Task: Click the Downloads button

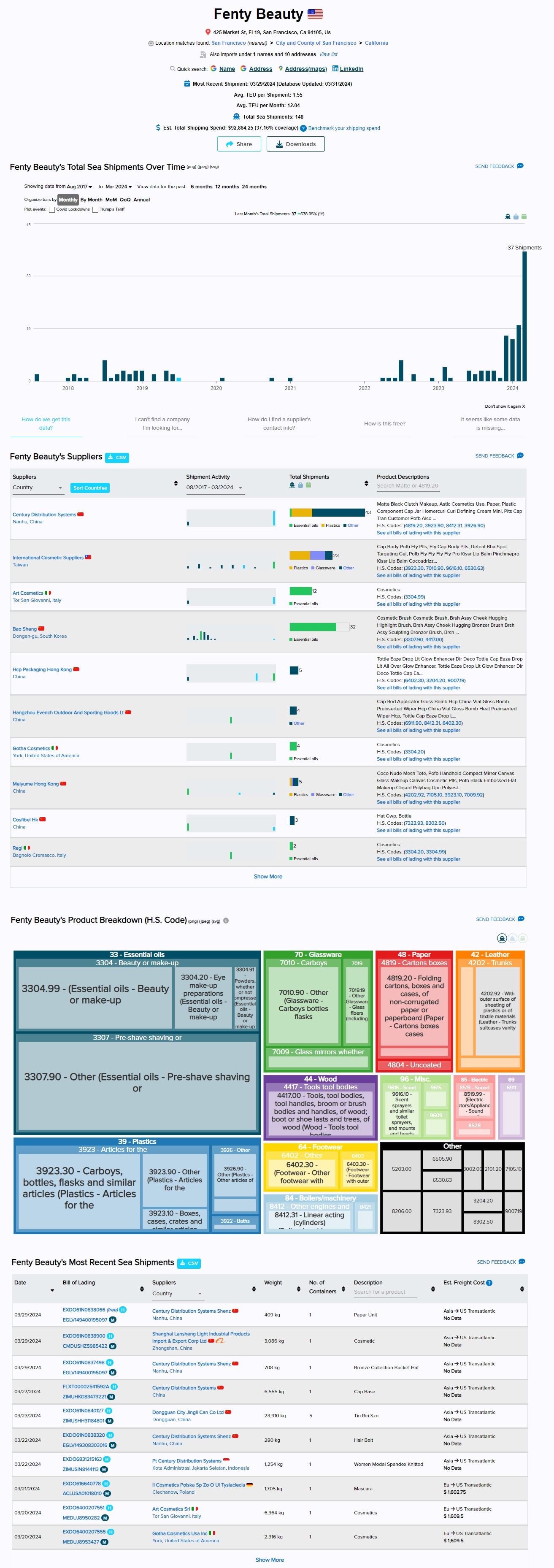Action: pyautogui.click(x=296, y=144)
